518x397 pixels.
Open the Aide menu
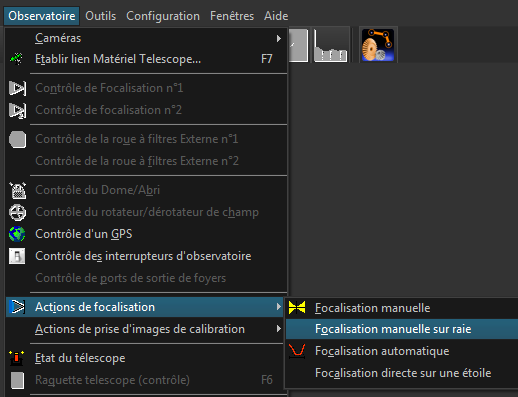tap(276, 16)
